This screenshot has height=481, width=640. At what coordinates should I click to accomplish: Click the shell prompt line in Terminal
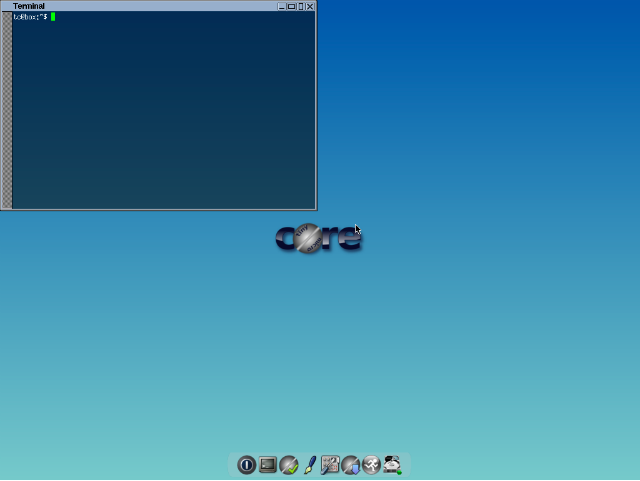(34, 17)
